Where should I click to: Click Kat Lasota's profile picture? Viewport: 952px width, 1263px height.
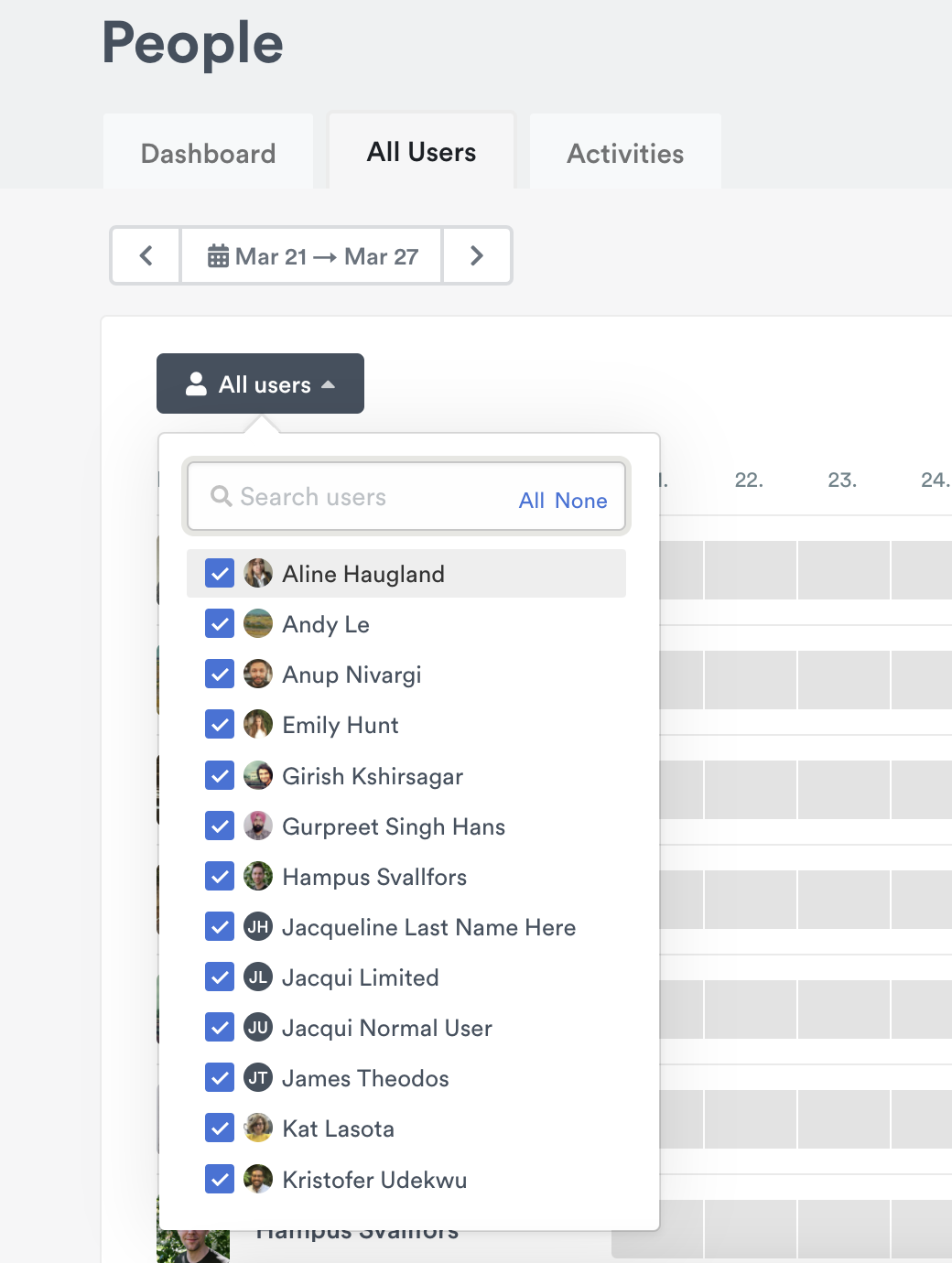click(258, 1128)
